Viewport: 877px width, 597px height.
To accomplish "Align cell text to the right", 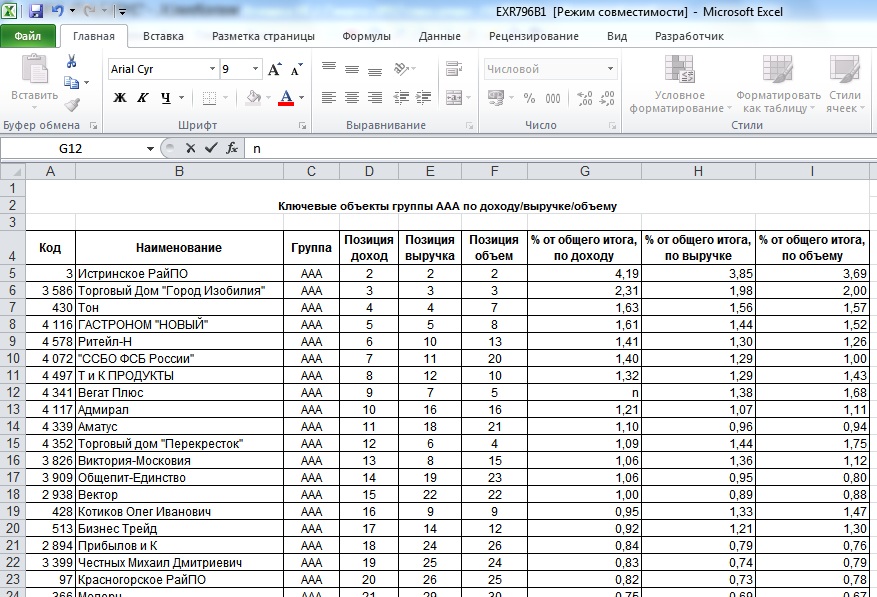I will [x=375, y=98].
